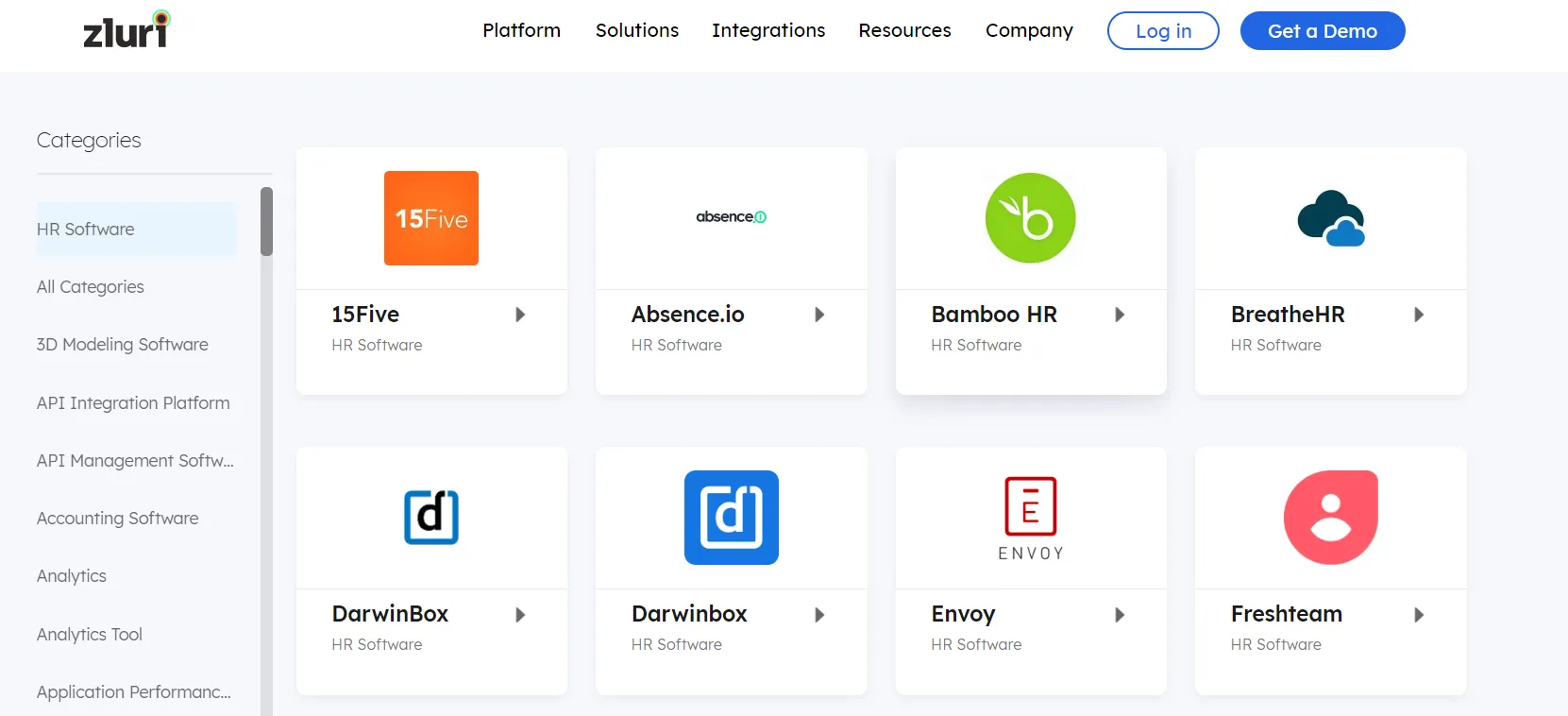The height and width of the screenshot is (716, 1568).
Task: Expand the Darwinbox card arrow next to Envoy
Action: [x=819, y=615]
